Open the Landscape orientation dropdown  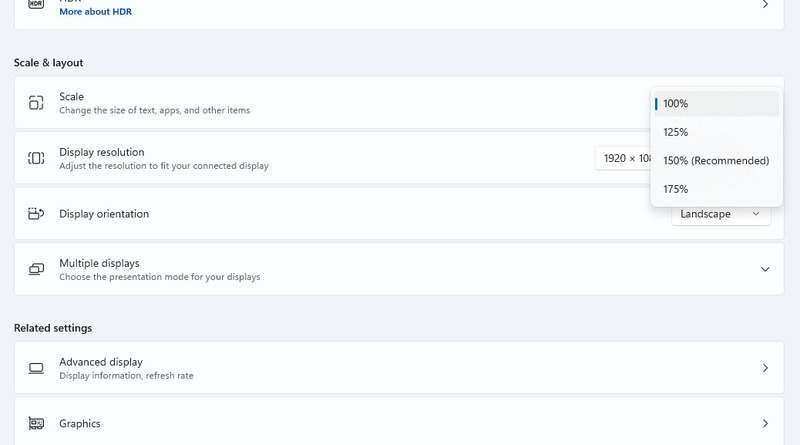tap(720, 214)
